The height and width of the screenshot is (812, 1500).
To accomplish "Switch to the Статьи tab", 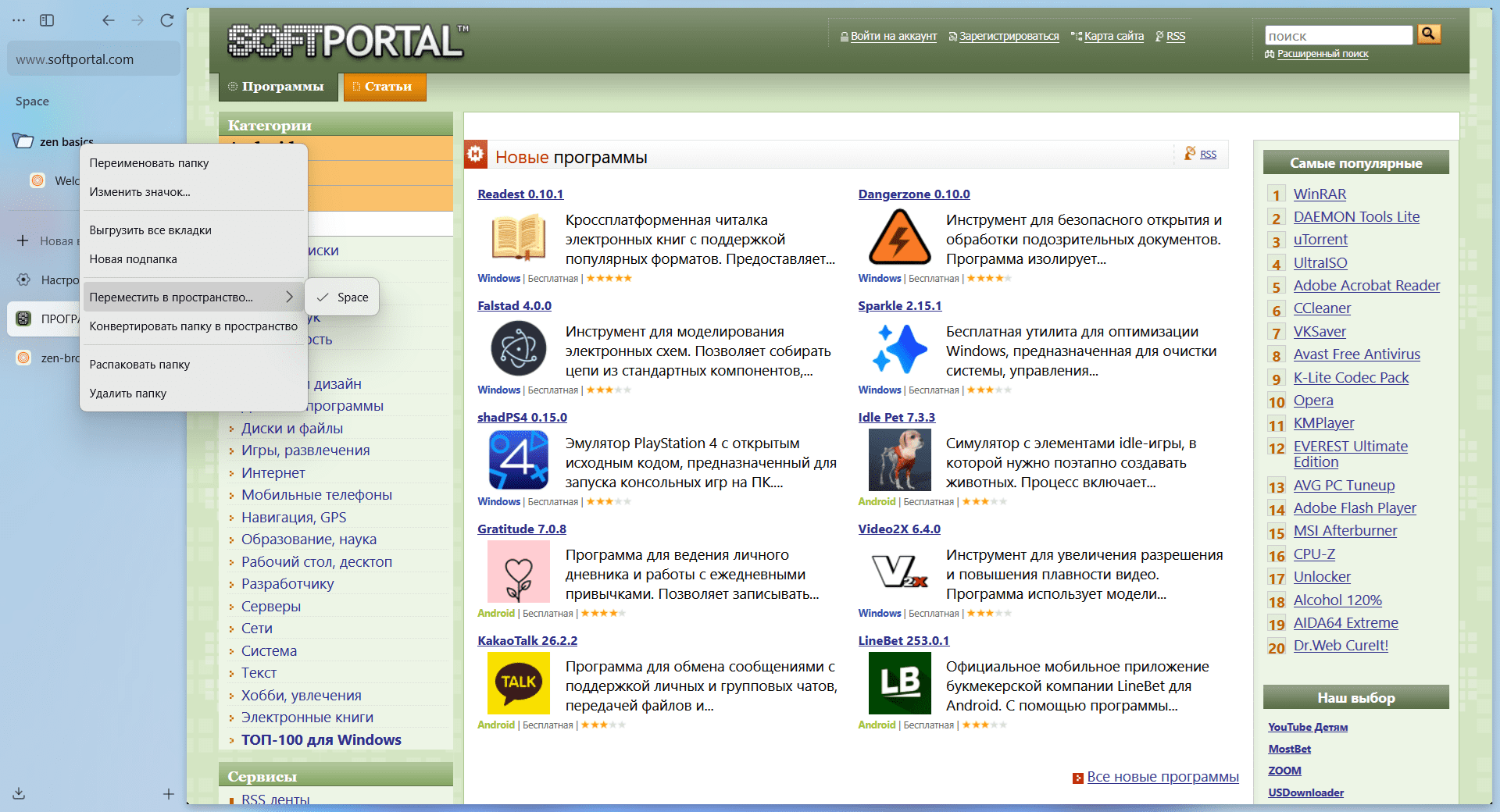I will (x=385, y=87).
